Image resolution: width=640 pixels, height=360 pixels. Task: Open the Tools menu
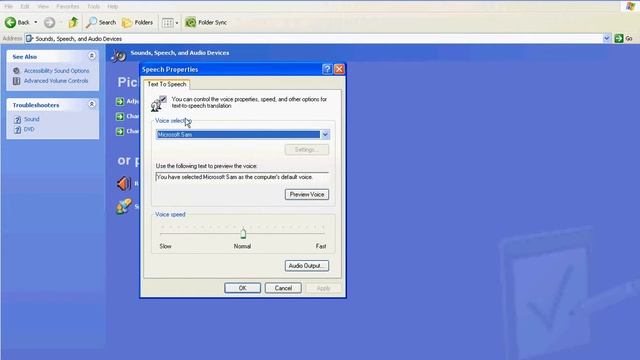(93, 7)
